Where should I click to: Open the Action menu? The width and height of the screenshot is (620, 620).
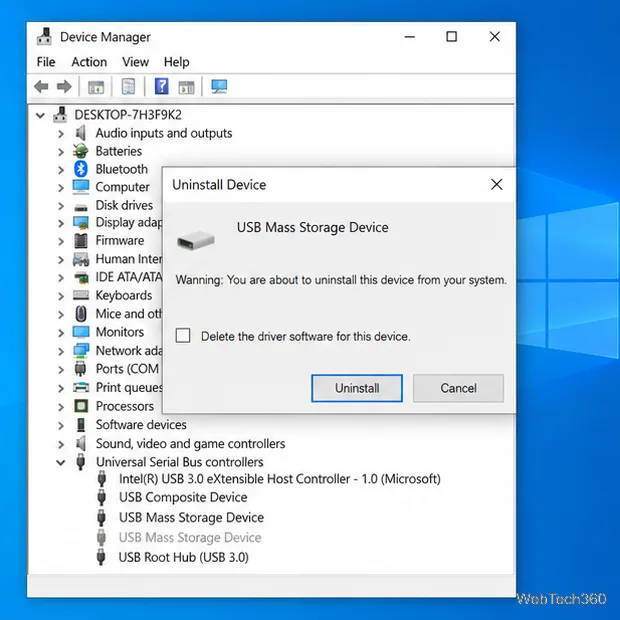[x=89, y=62]
